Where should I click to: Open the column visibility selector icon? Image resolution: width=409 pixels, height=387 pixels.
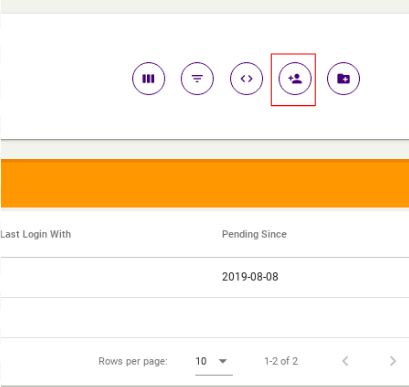click(x=148, y=79)
